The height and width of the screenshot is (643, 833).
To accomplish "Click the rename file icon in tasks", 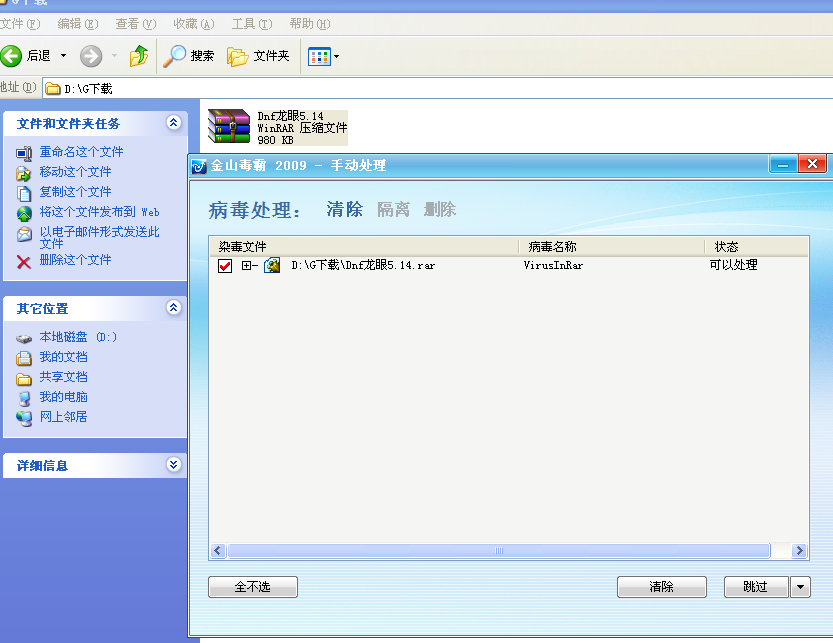I will [24, 154].
